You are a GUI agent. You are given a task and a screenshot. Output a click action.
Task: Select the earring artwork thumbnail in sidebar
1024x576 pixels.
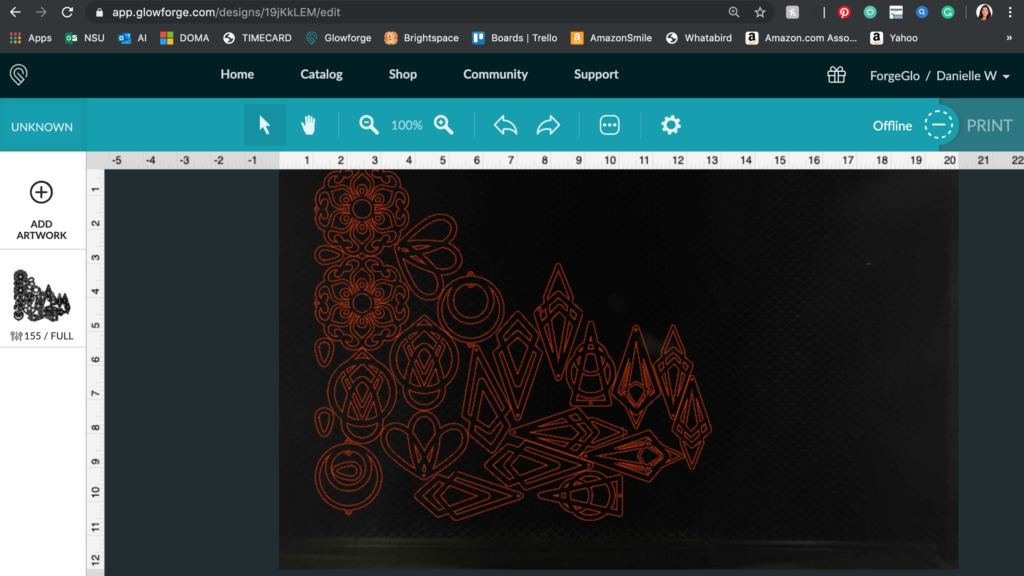coord(41,296)
